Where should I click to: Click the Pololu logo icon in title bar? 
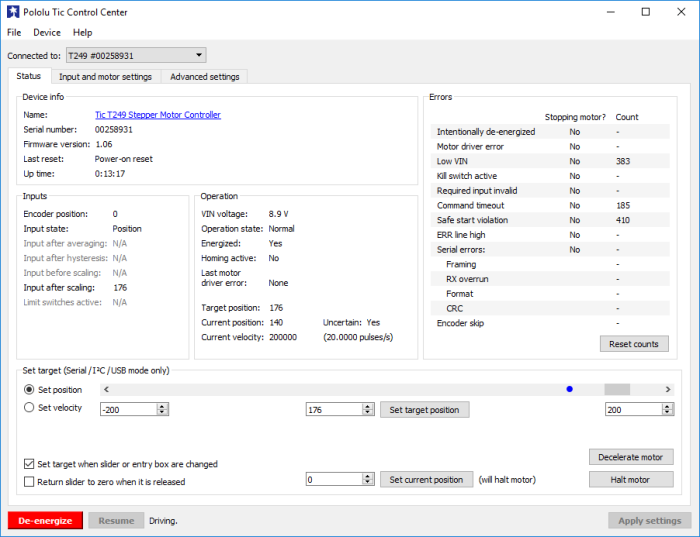pyautogui.click(x=13, y=12)
